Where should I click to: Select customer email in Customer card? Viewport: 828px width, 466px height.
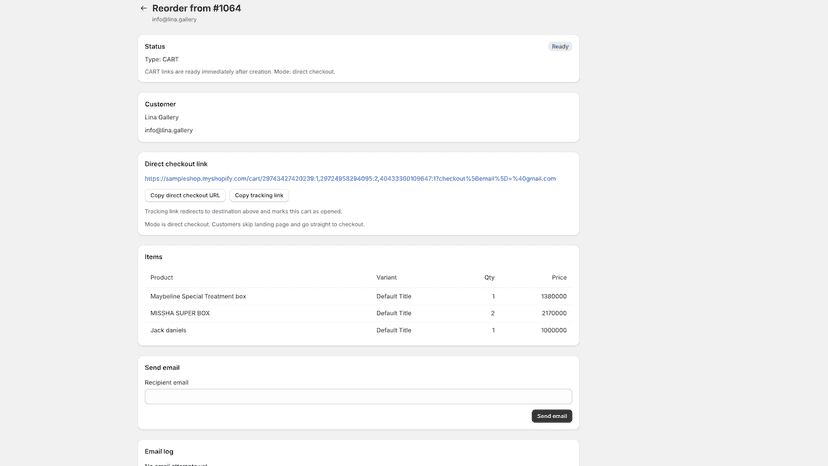click(x=169, y=130)
